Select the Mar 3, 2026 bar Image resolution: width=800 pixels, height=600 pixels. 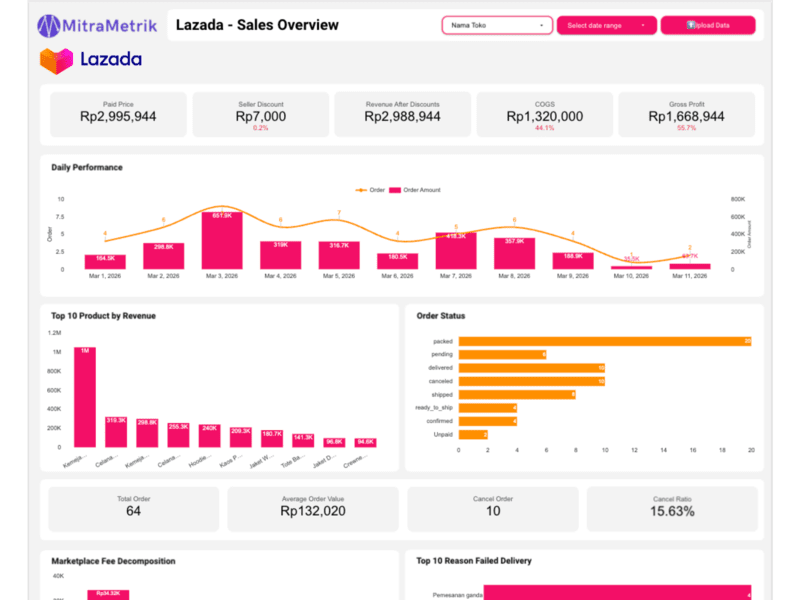pyautogui.click(x=222, y=240)
